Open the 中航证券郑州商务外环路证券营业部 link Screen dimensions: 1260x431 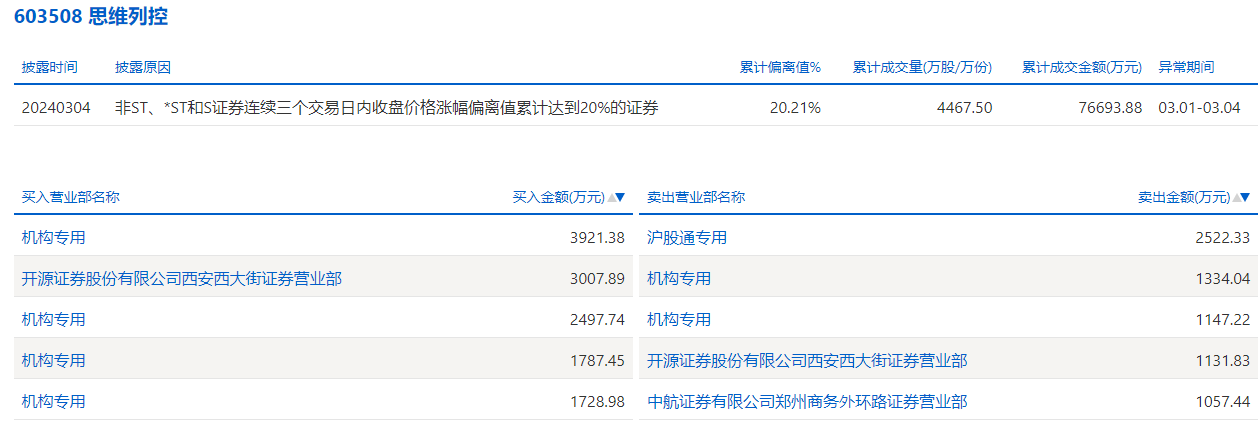point(807,401)
